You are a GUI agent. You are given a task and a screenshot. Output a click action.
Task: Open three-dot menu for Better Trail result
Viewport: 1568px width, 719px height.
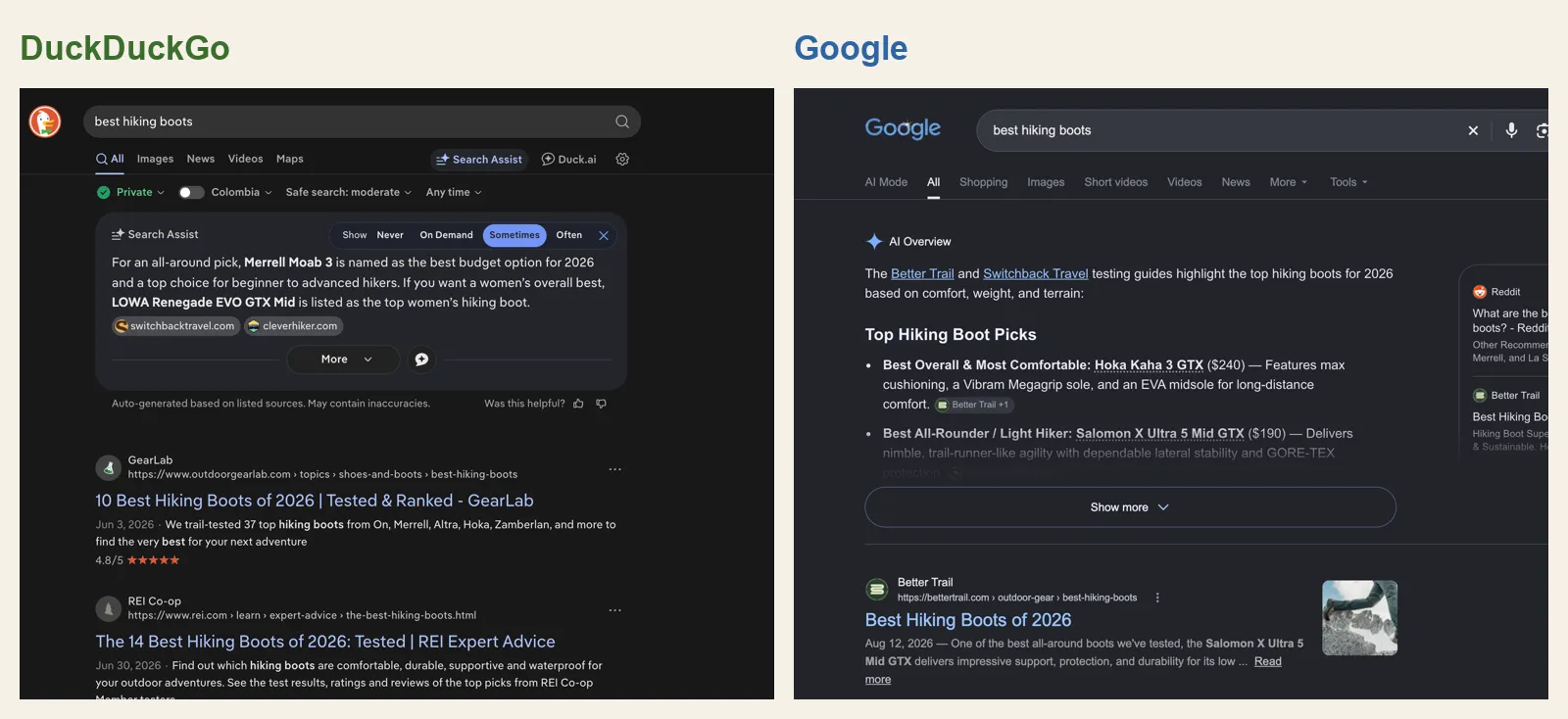[x=1157, y=598]
